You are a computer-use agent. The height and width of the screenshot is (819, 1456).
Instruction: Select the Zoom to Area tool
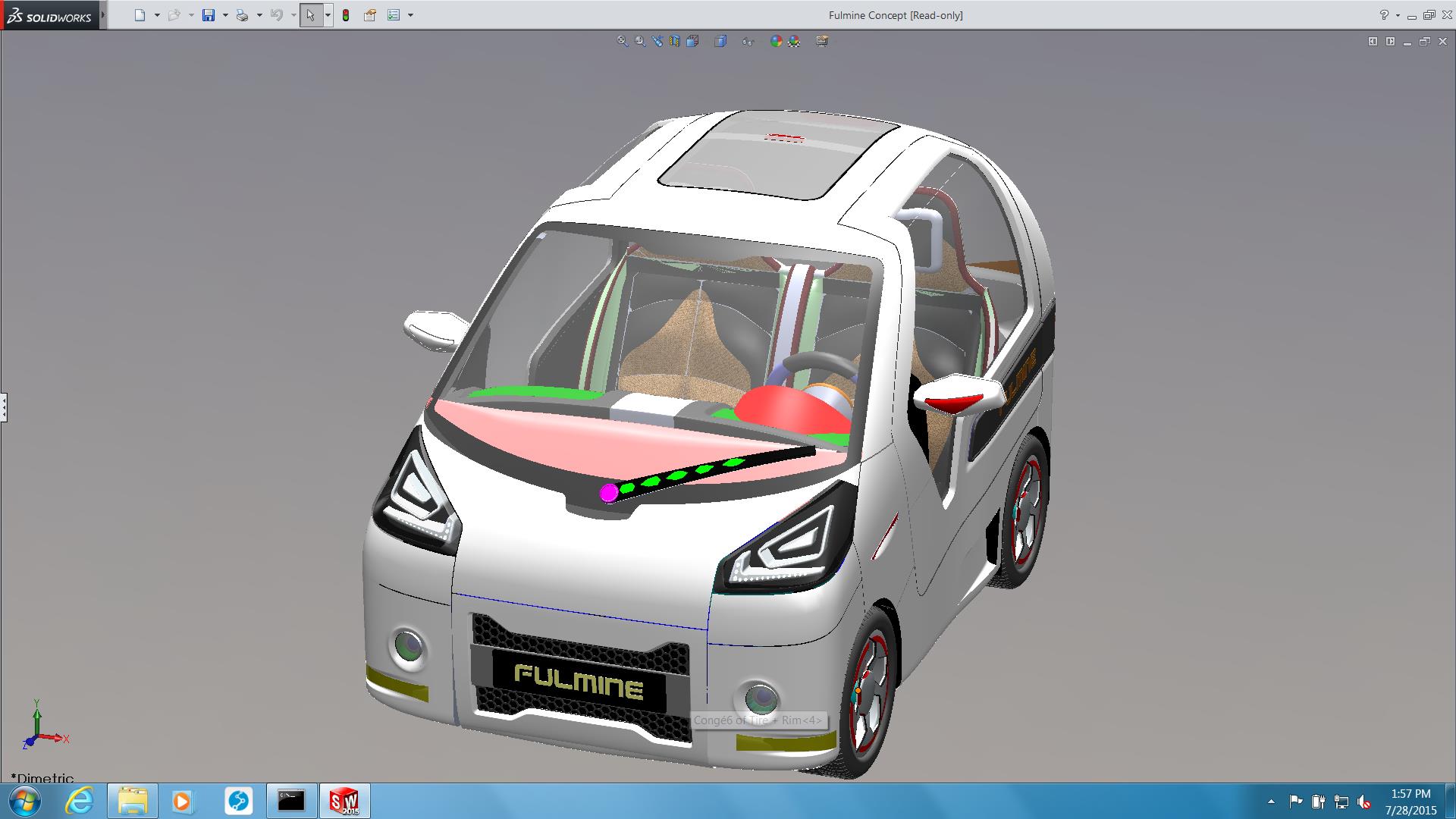pyautogui.click(x=640, y=41)
